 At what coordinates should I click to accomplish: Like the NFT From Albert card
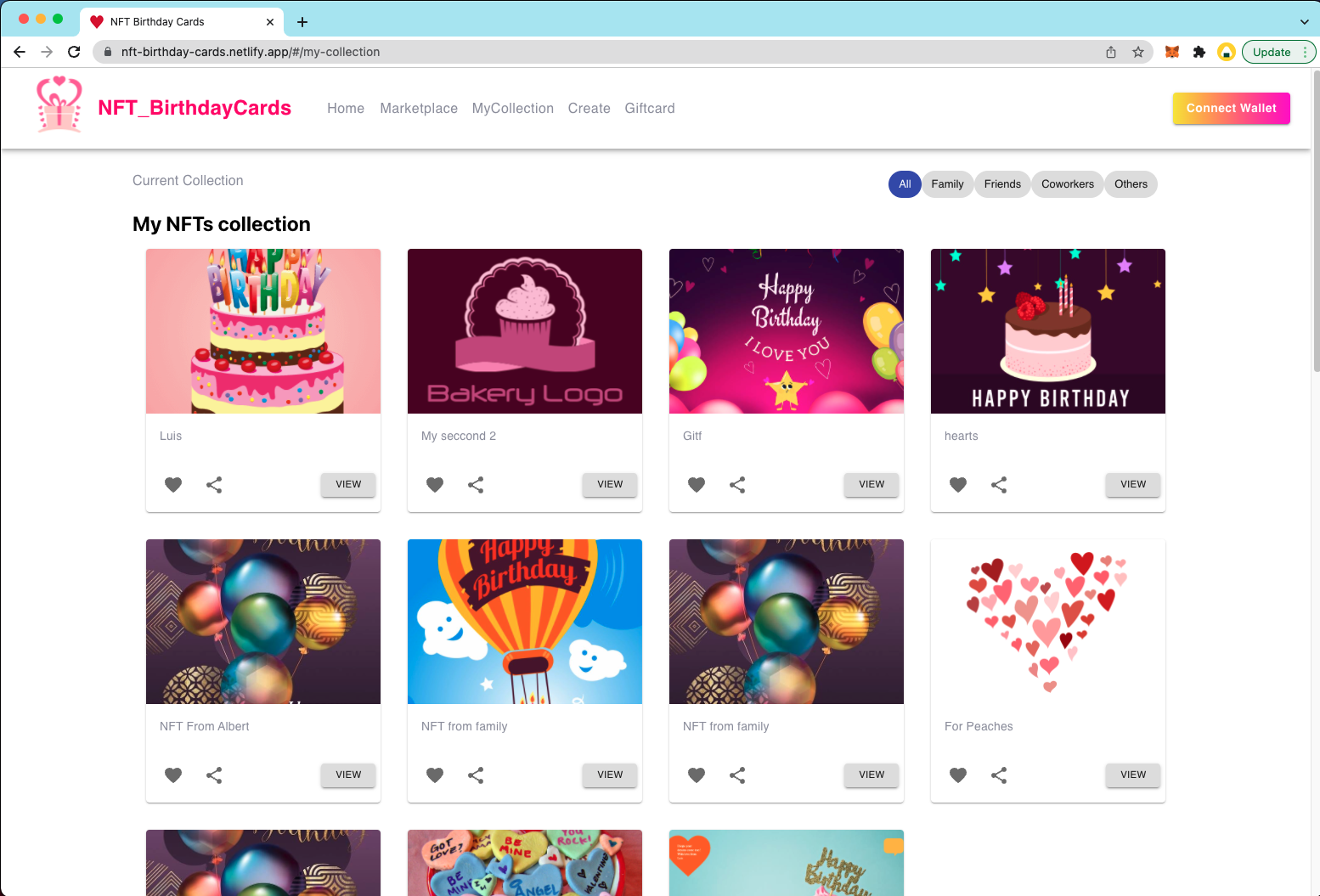pyautogui.click(x=173, y=775)
